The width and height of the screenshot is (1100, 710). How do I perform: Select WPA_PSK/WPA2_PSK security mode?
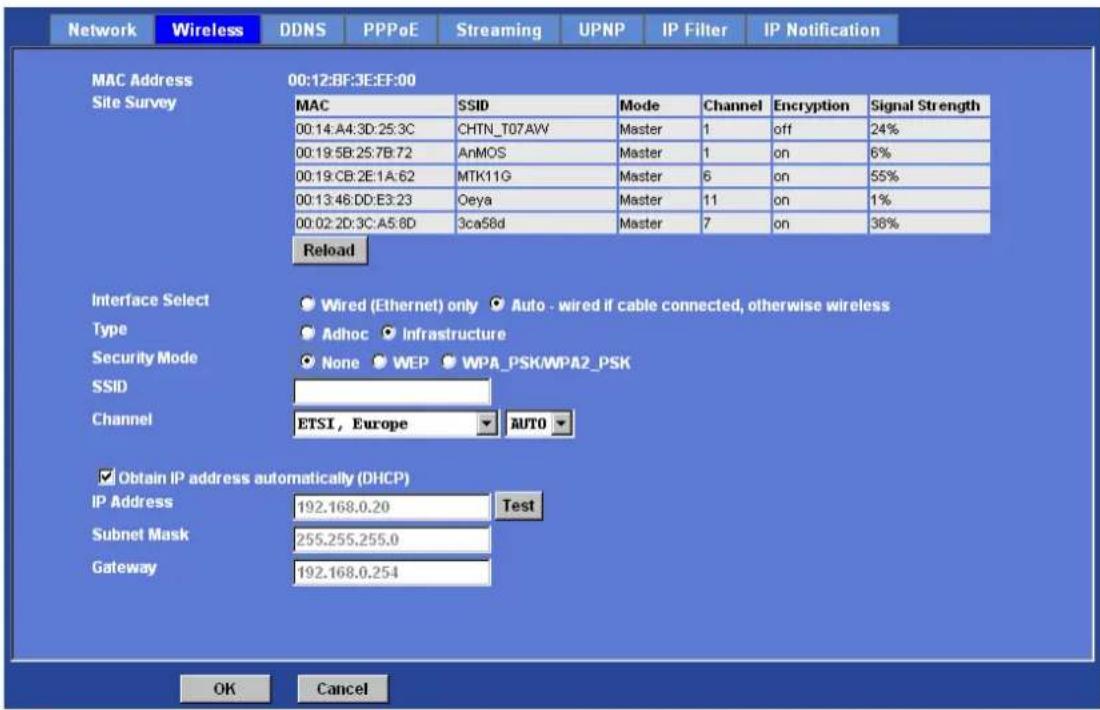click(448, 362)
